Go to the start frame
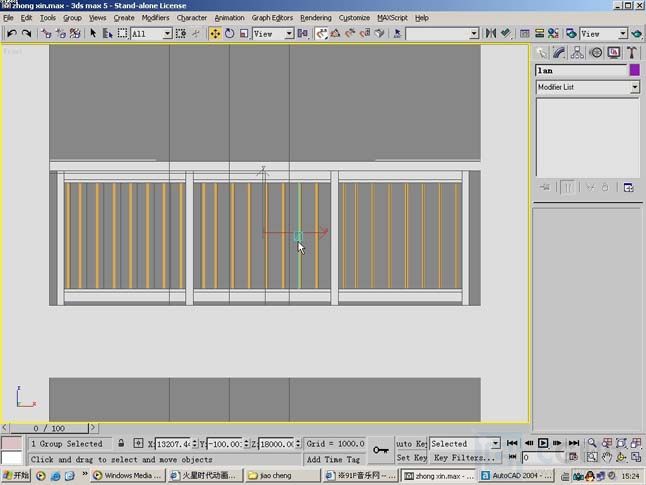 click(x=512, y=443)
